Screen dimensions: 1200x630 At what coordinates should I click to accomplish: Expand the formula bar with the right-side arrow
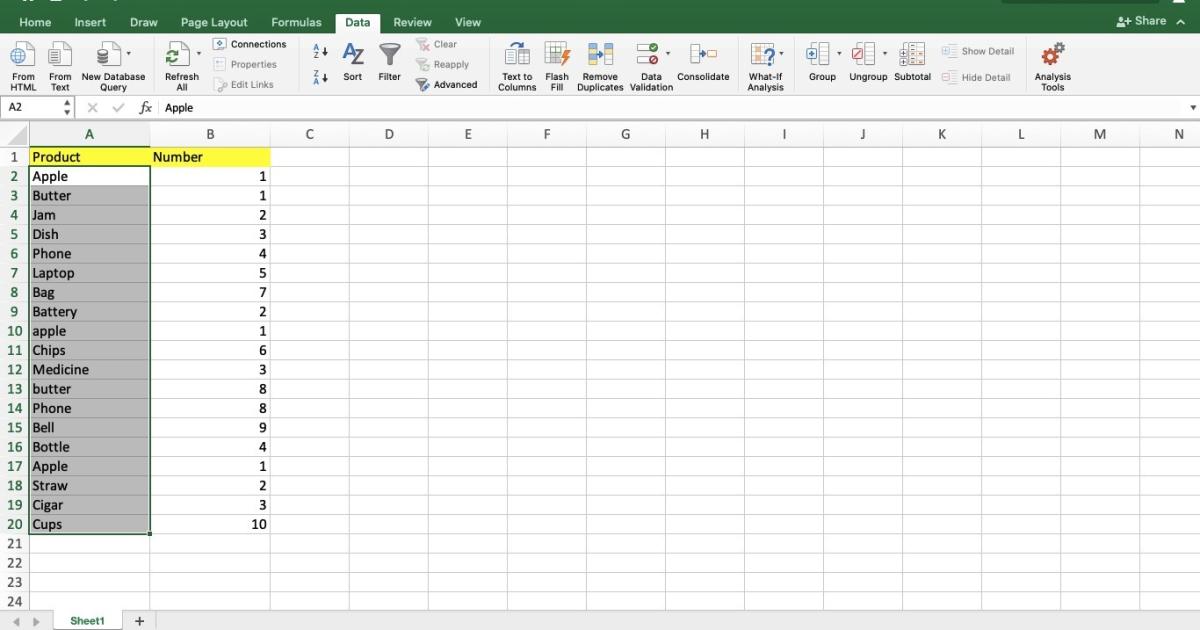1192,108
